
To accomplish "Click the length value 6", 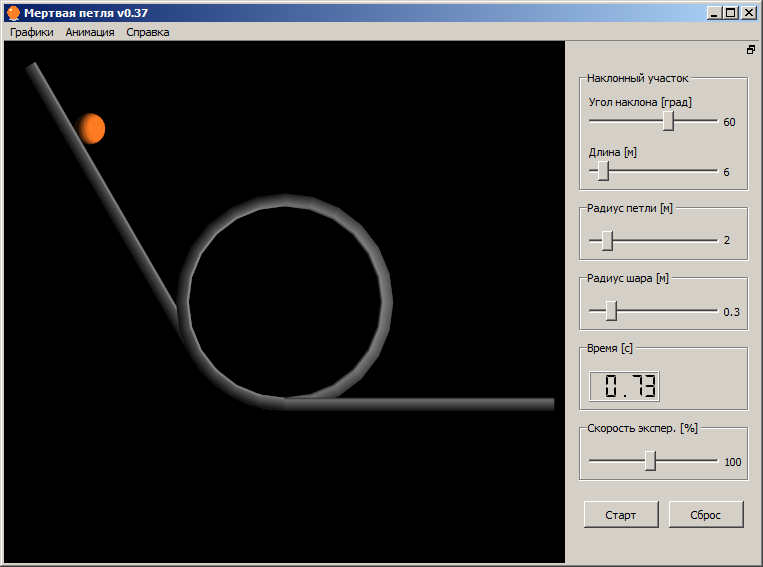I will point(727,172).
